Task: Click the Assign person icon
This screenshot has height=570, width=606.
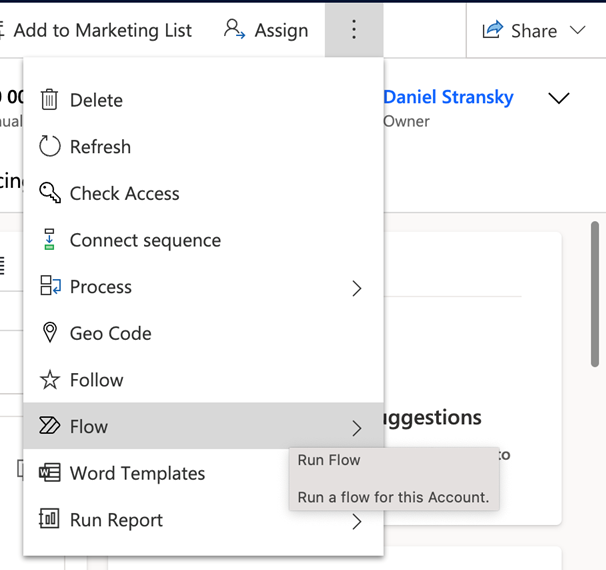Action: (234, 30)
